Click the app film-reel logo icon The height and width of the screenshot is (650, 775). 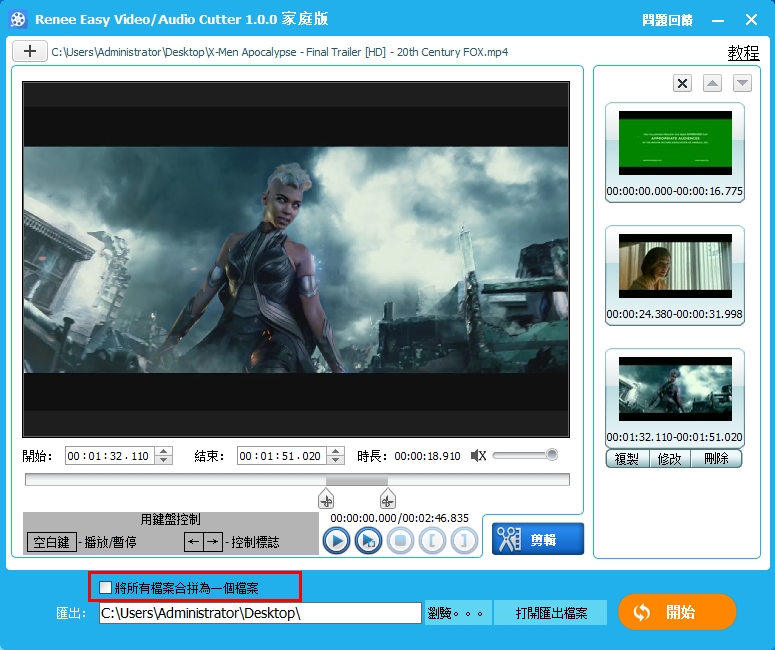click(x=18, y=20)
